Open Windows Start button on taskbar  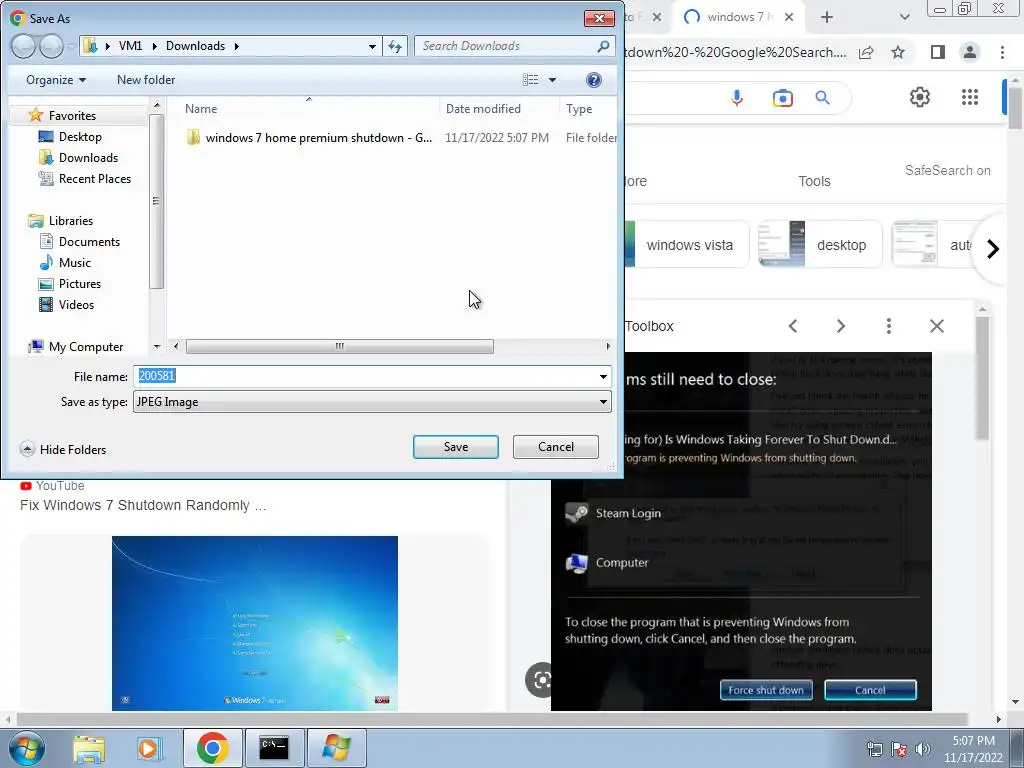click(27, 747)
